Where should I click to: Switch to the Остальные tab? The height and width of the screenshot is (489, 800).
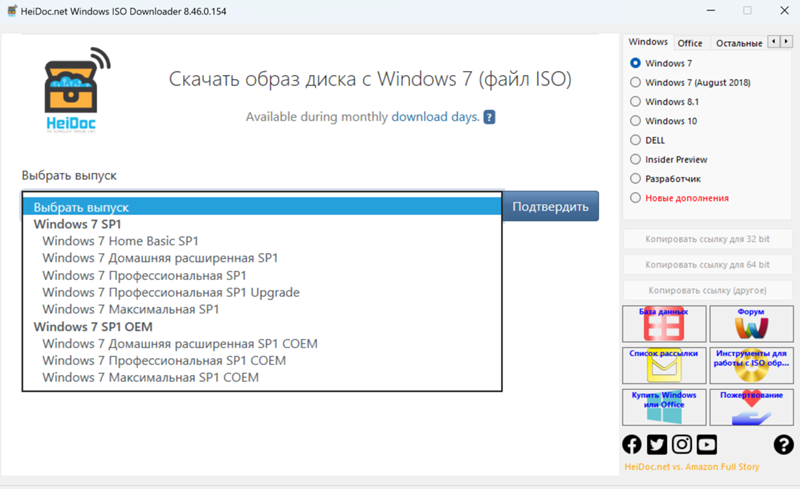point(739,43)
